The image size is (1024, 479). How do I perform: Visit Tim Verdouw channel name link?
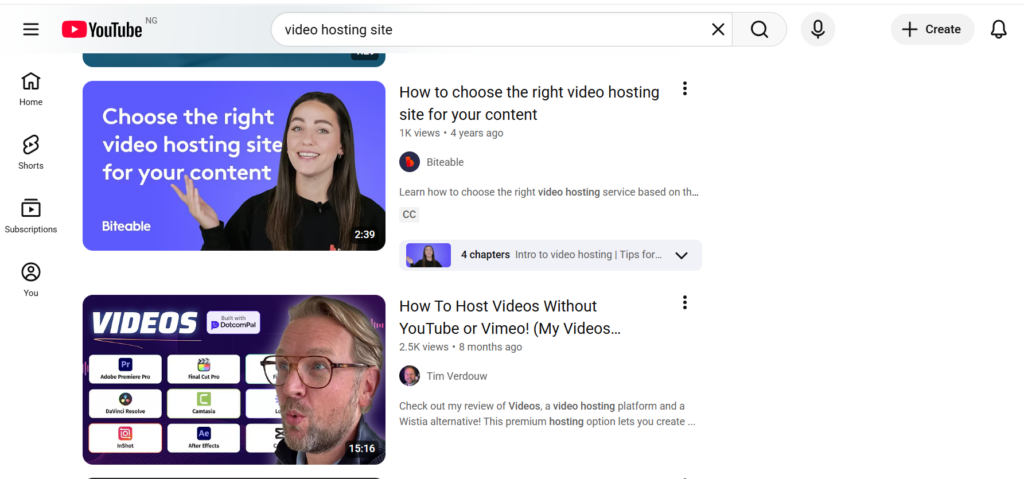coord(458,376)
